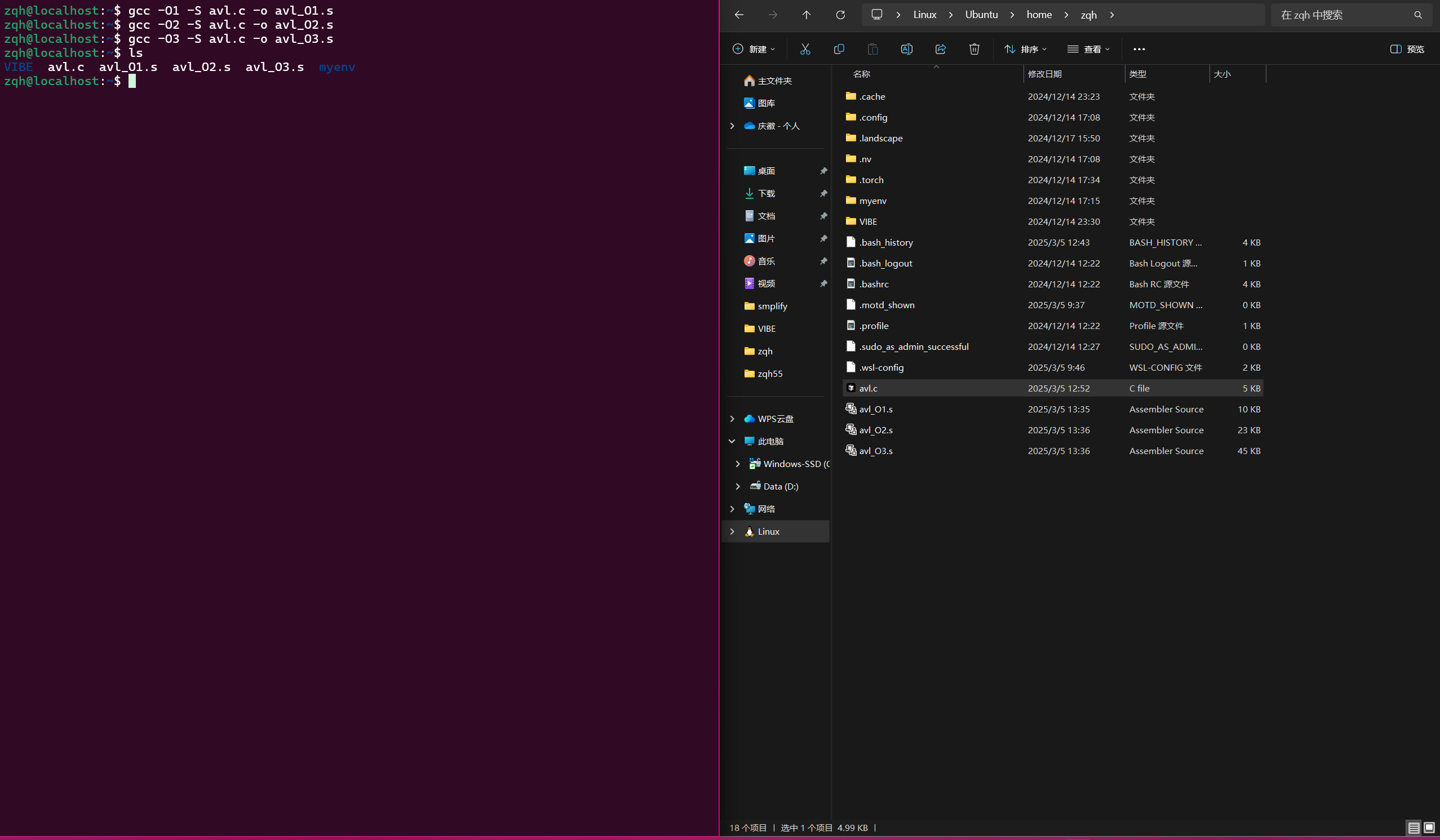The image size is (1440, 840).
Task: Switch to large thumbnails view in status bar
Action: (x=1429, y=828)
